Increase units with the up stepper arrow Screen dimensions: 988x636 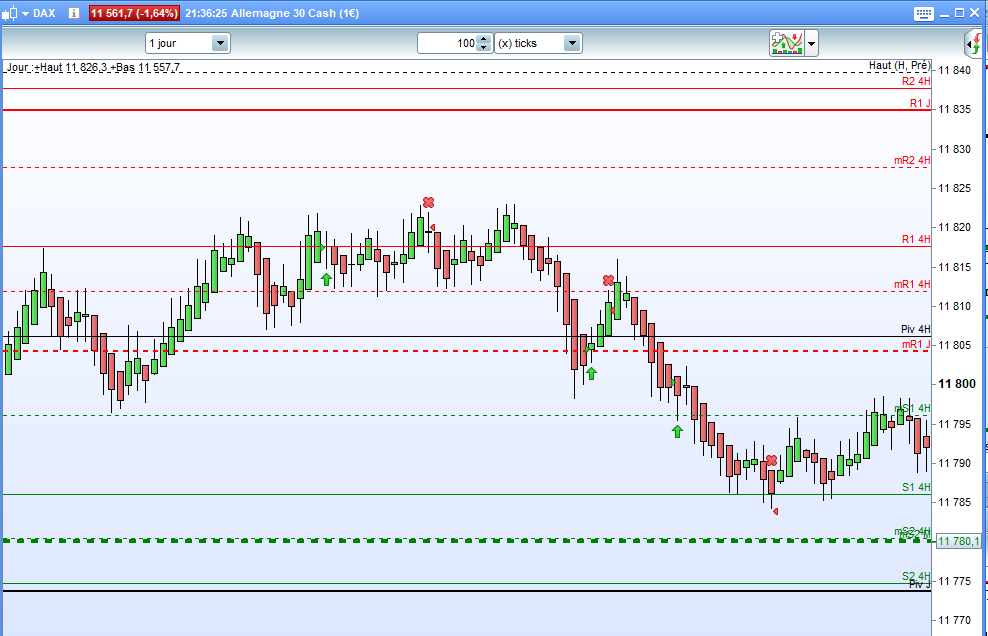(484, 38)
